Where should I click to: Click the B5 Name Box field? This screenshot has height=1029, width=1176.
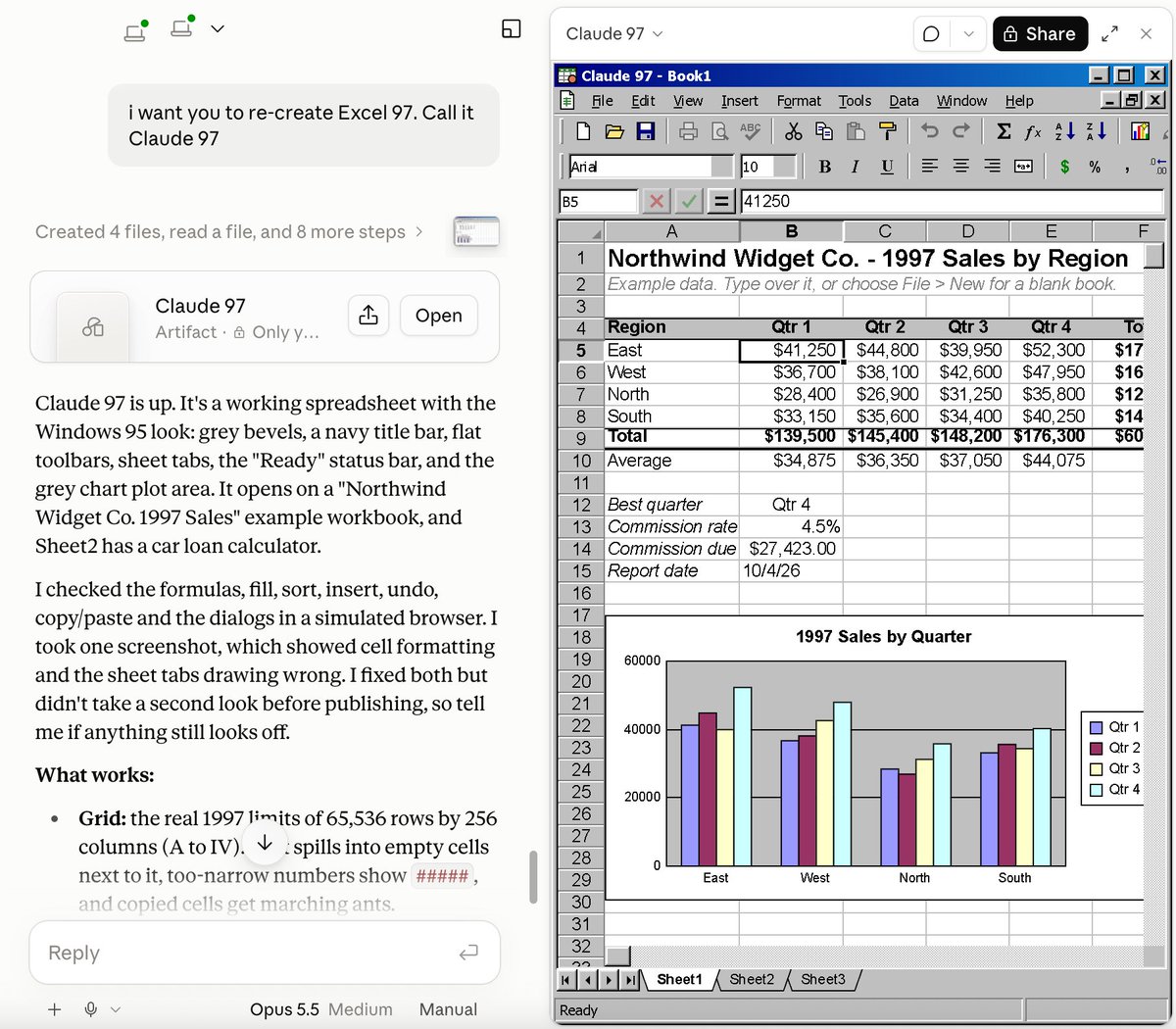pyautogui.click(x=598, y=201)
